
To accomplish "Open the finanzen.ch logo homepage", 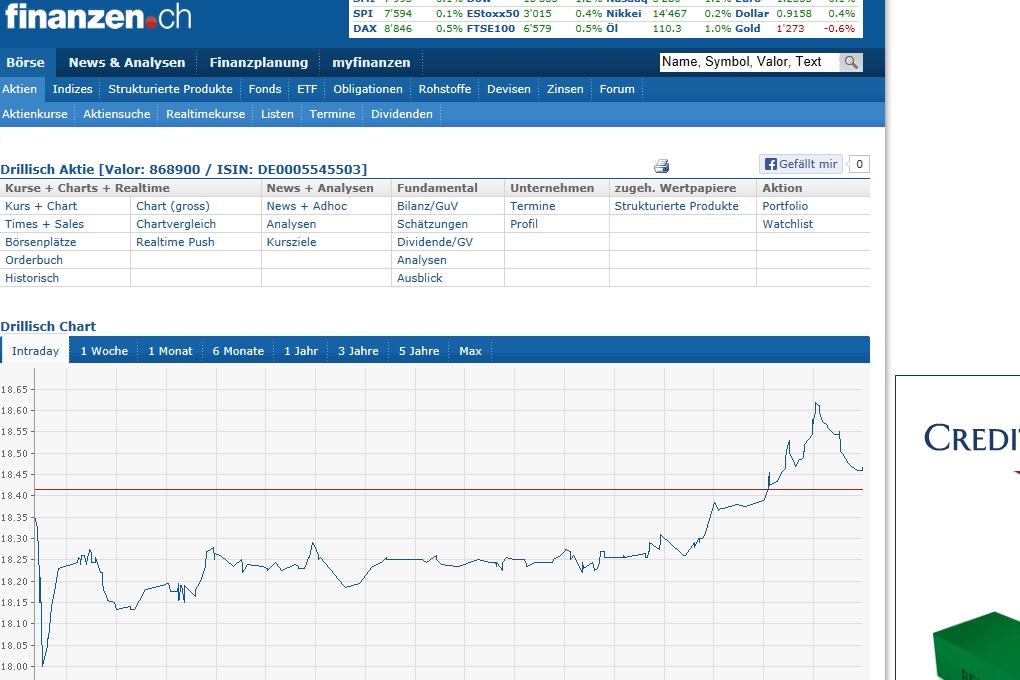I will pyautogui.click(x=97, y=17).
